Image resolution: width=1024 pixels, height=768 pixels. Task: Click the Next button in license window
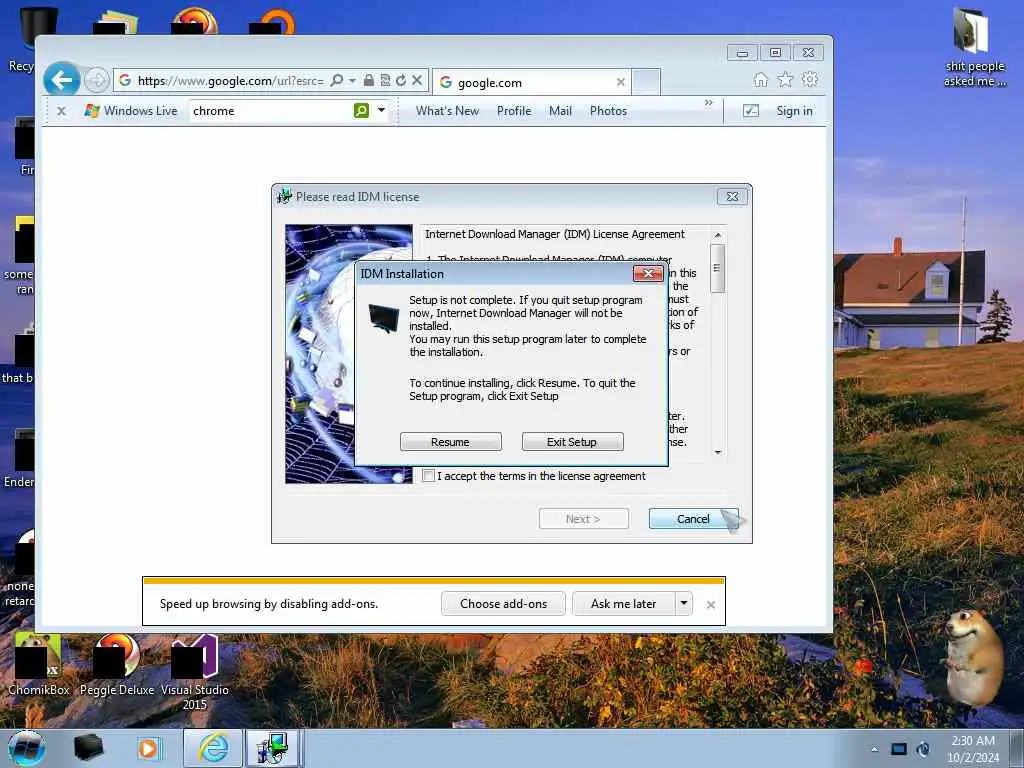coord(583,519)
